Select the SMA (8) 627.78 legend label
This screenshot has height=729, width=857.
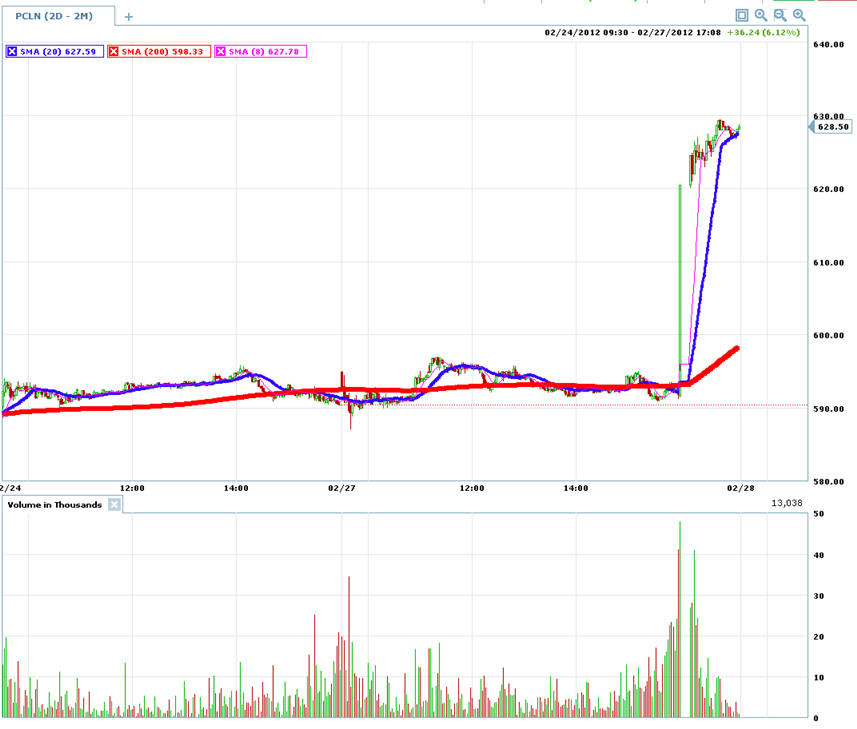[x=264, y=51]
